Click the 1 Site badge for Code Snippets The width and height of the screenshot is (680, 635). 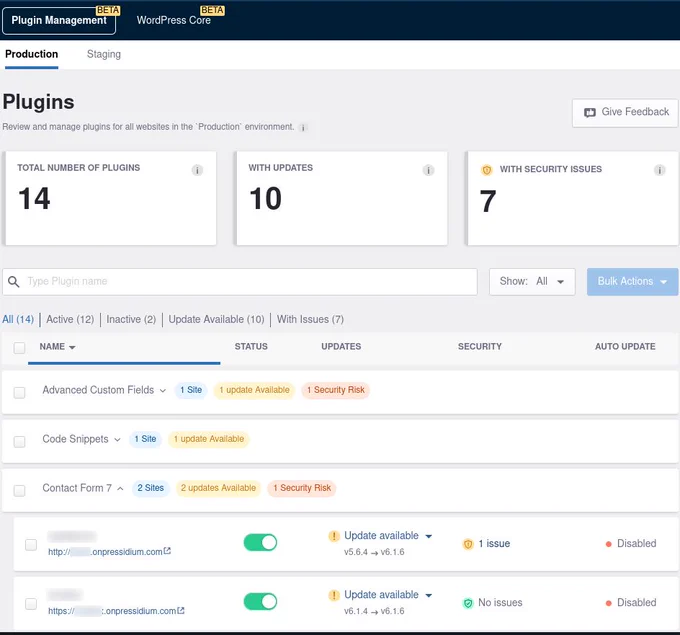145,439
